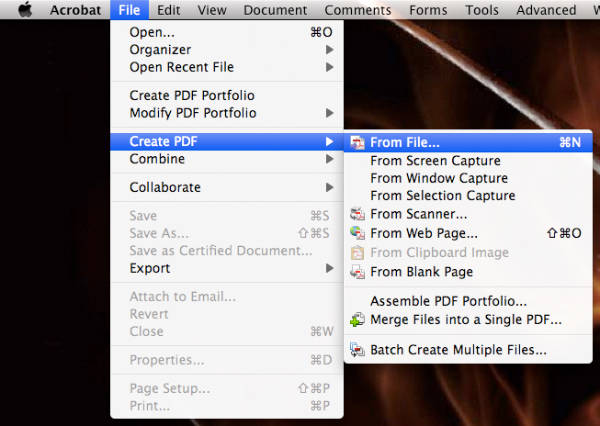Click the greyed From Clipboard Image icon
This screenshot has height=426, width=600.
[x=357, y=253]
